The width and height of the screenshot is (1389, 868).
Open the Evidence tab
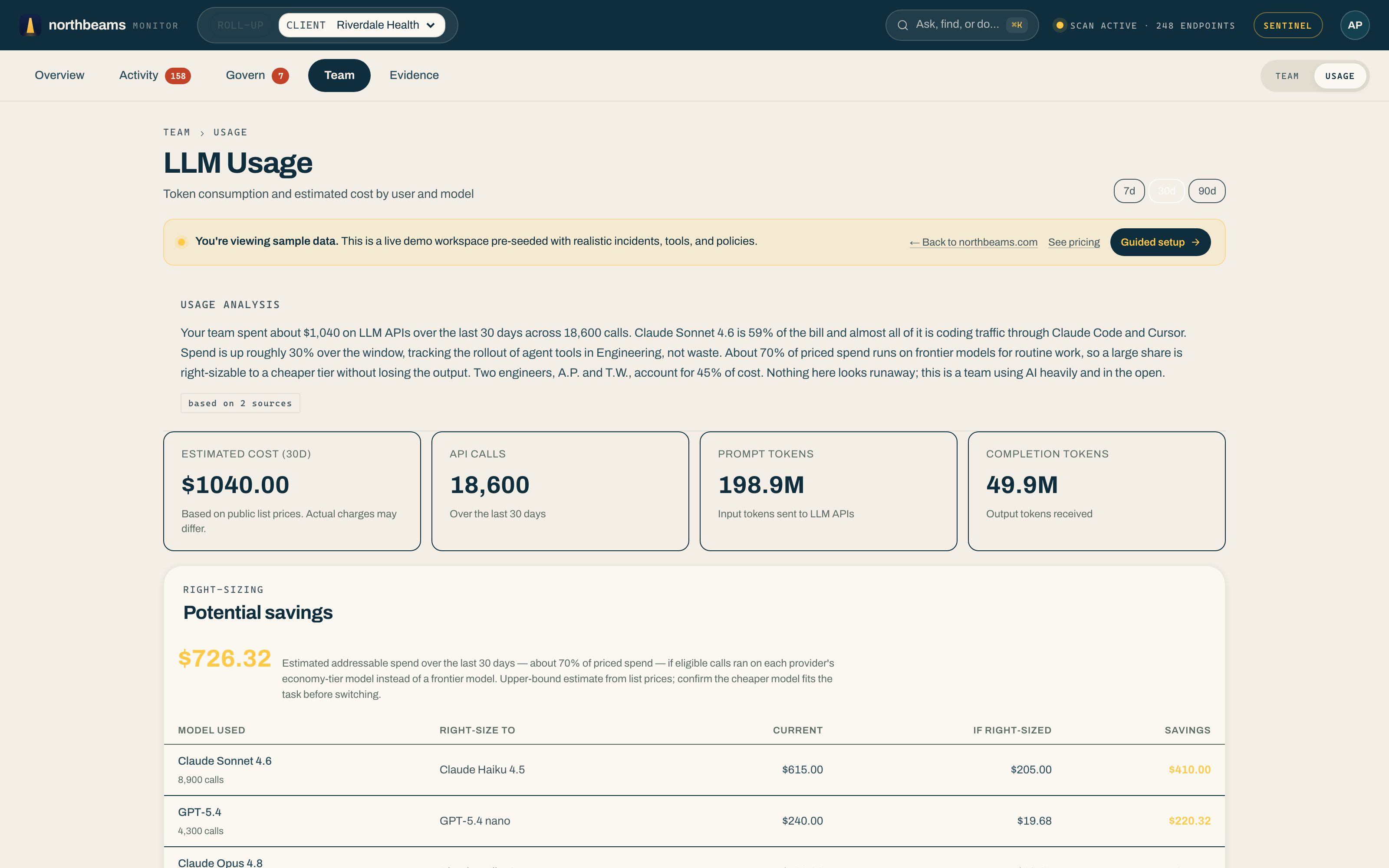[414, 75]
